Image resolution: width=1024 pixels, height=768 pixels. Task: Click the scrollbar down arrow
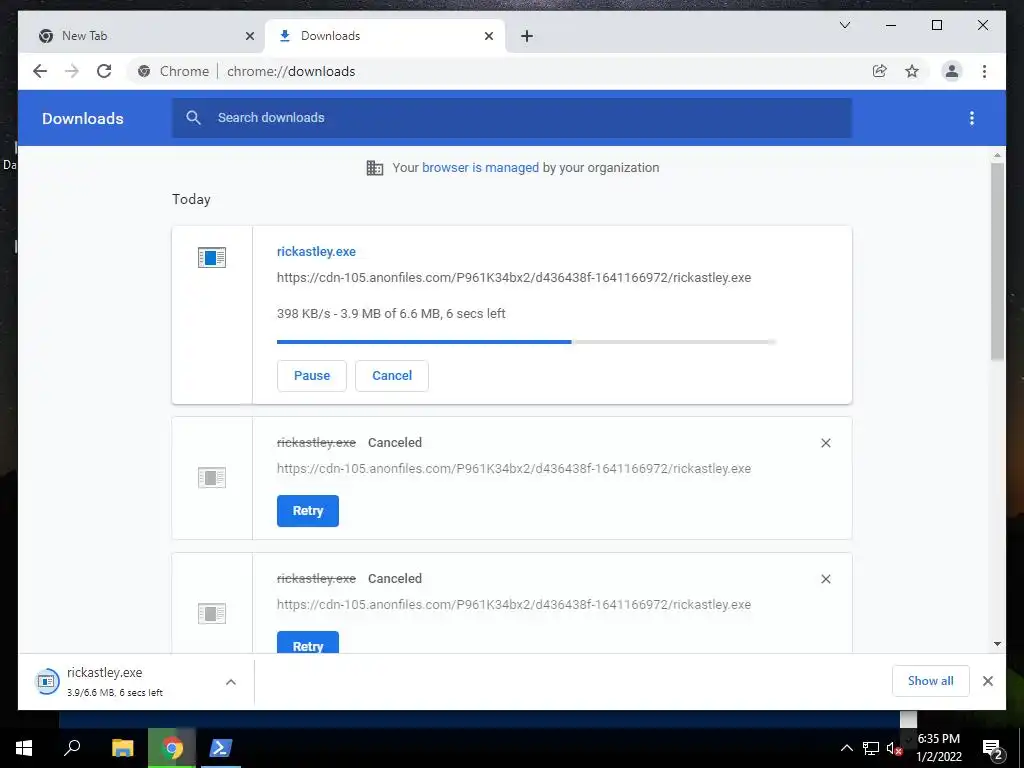[x=997, y=644]
